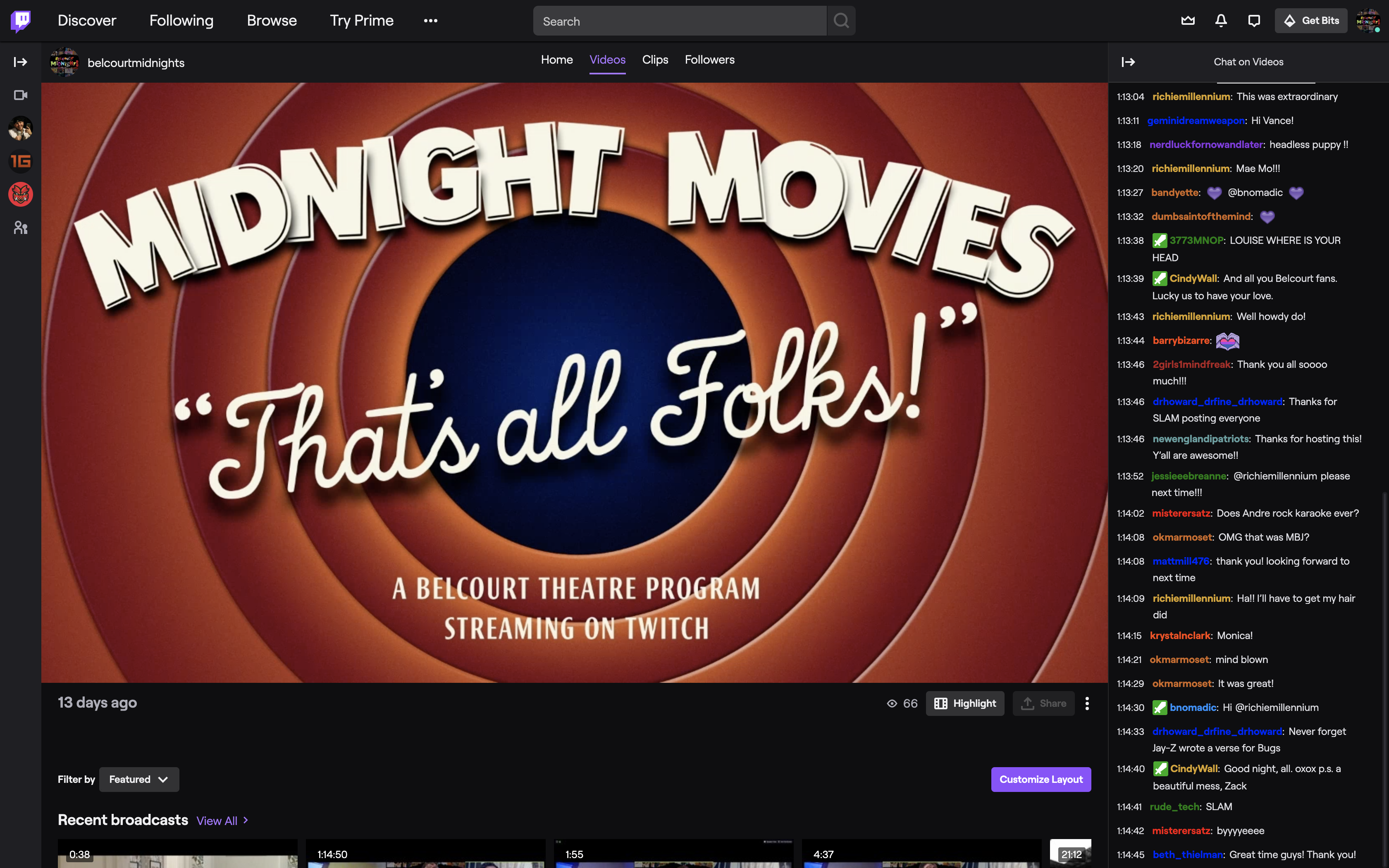Click the search magnifier button
Screen dimensions: 1389x868
841,21
